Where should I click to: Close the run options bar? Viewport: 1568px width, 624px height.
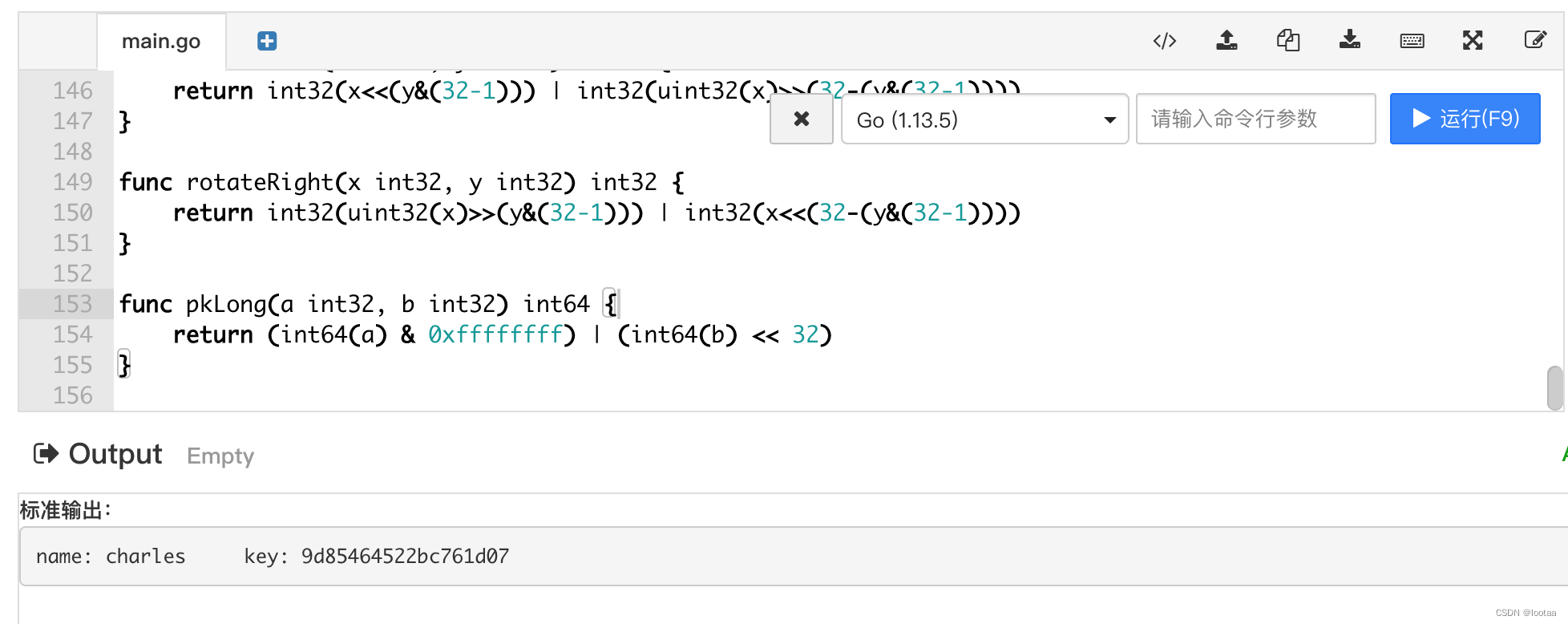tap(802, 119)
